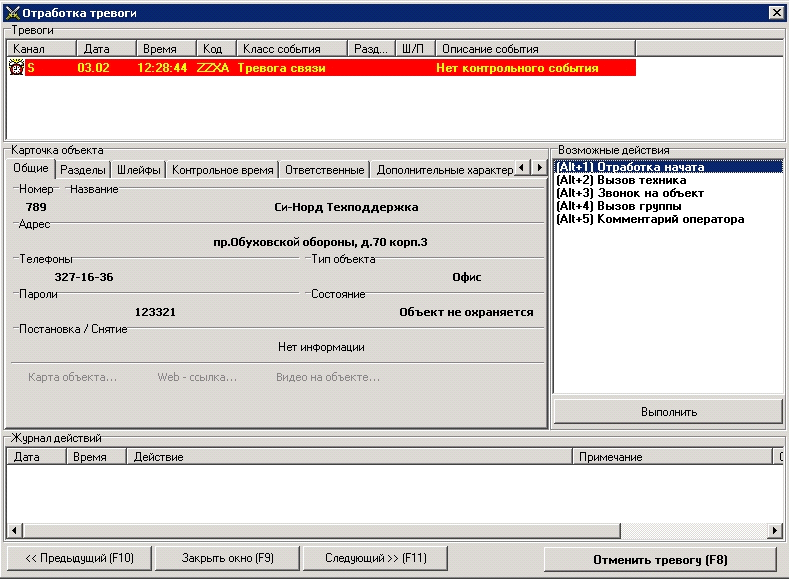Close the Отработка тревоги window
The width and height of the screenshot is (789, 579).
pyautogui.click(x=776, y=13)
